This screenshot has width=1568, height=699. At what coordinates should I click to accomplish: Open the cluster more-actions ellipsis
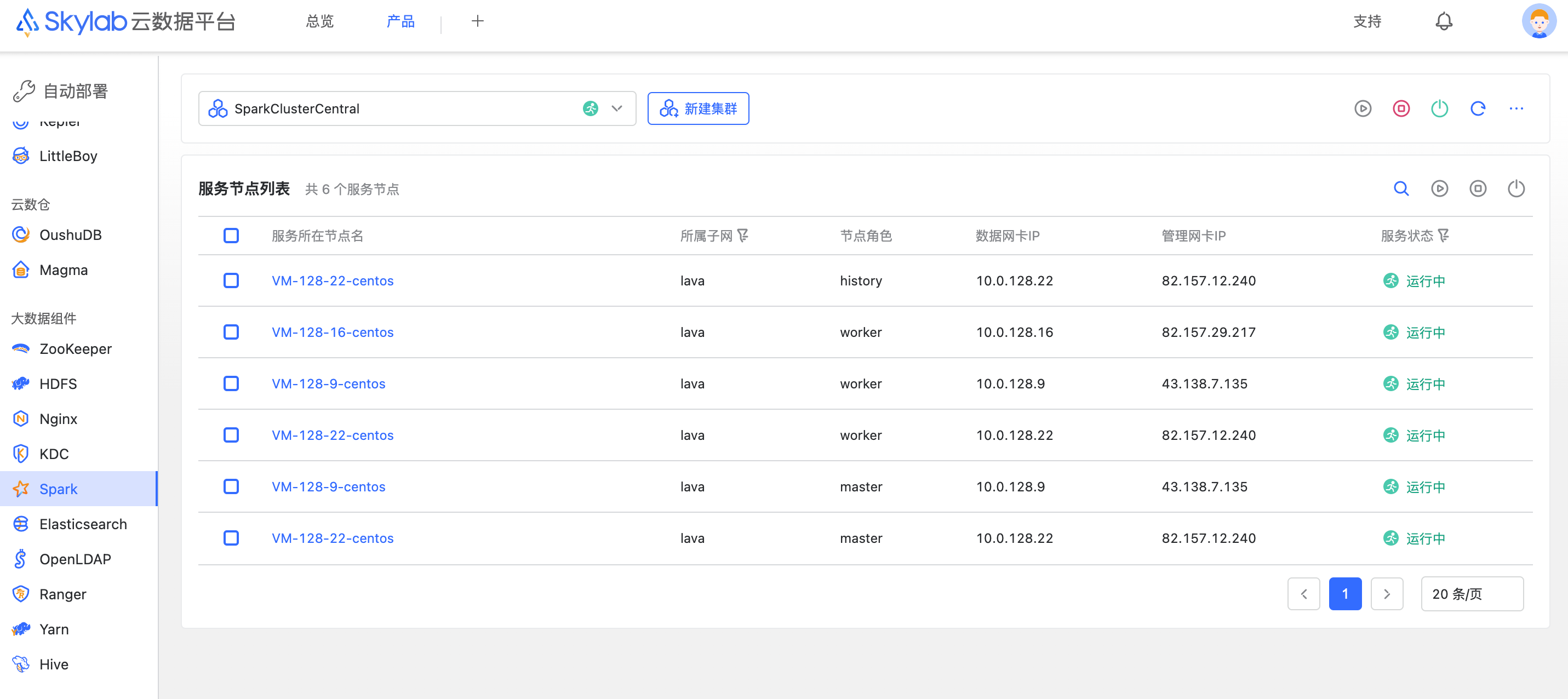click(x=1517, y=108)
